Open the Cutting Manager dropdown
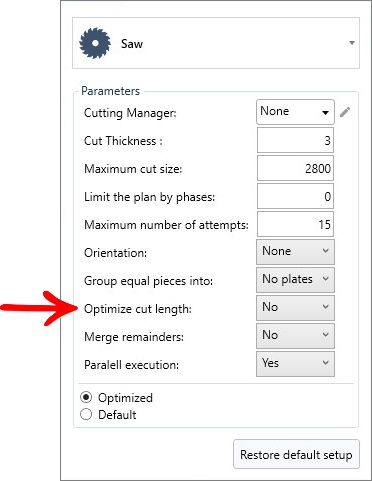Viewport: 372px width, 481px height. 295,112
